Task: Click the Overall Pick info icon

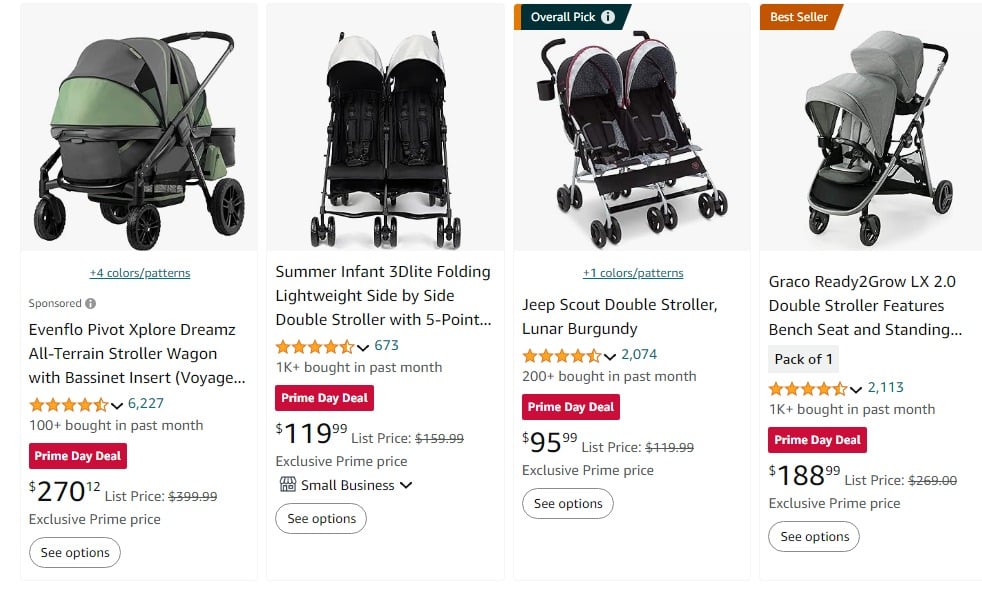Action: pyautogui.click(x=608, y=17)
